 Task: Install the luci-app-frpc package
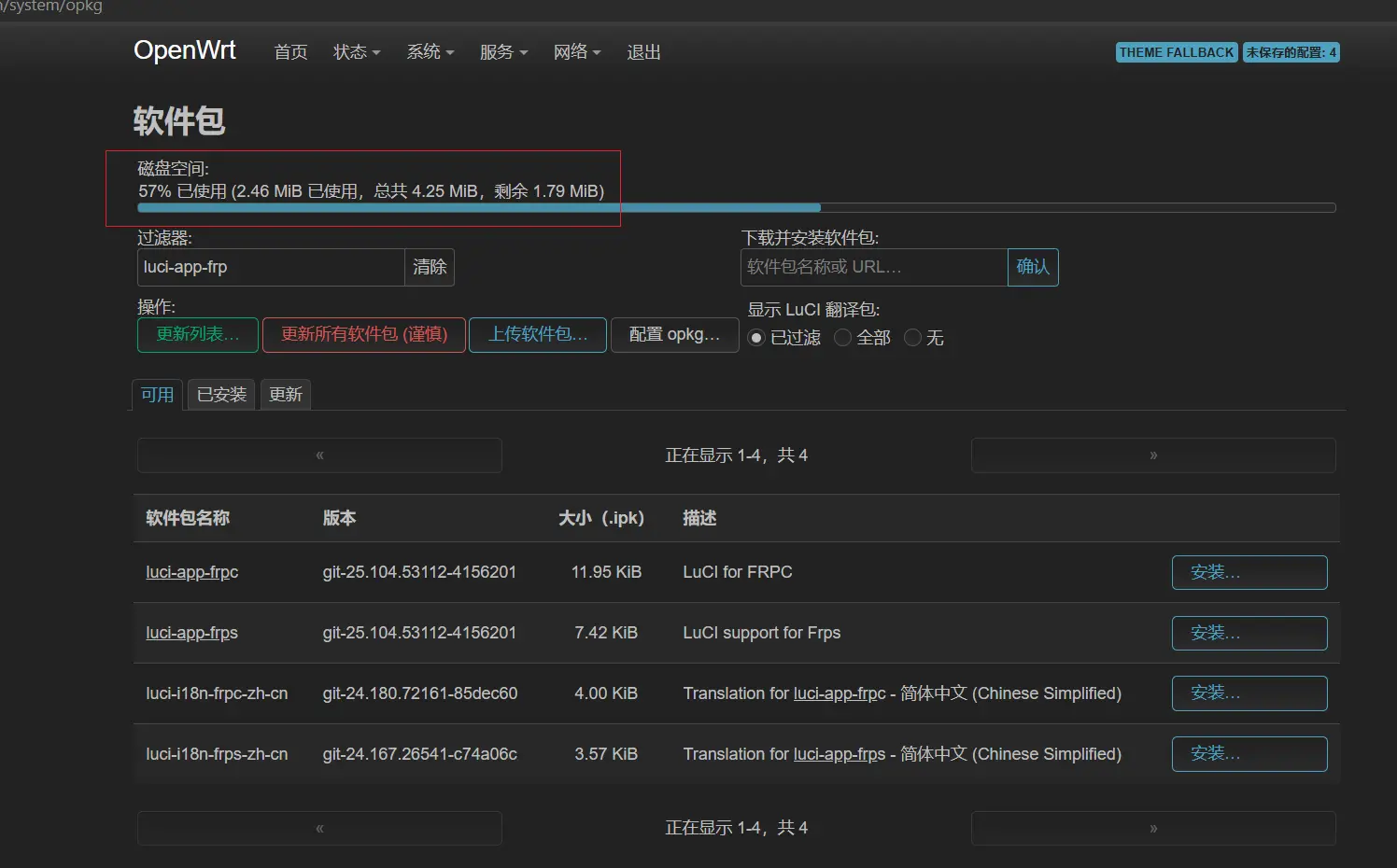[1249, 573]
